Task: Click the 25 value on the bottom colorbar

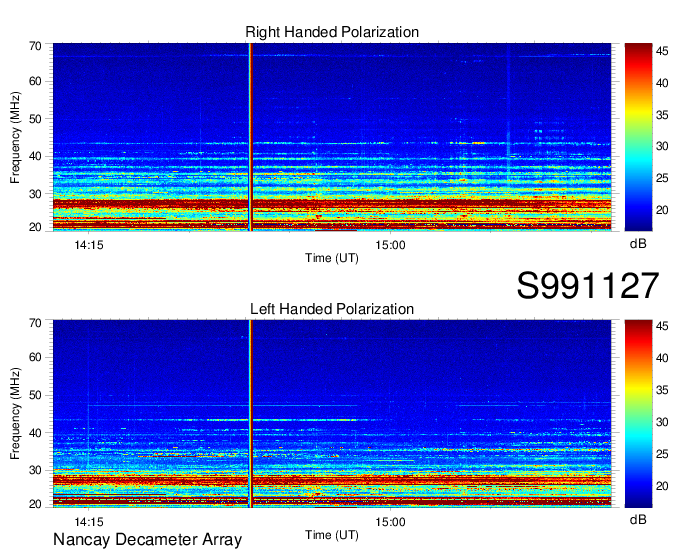Action: (662, 454)
